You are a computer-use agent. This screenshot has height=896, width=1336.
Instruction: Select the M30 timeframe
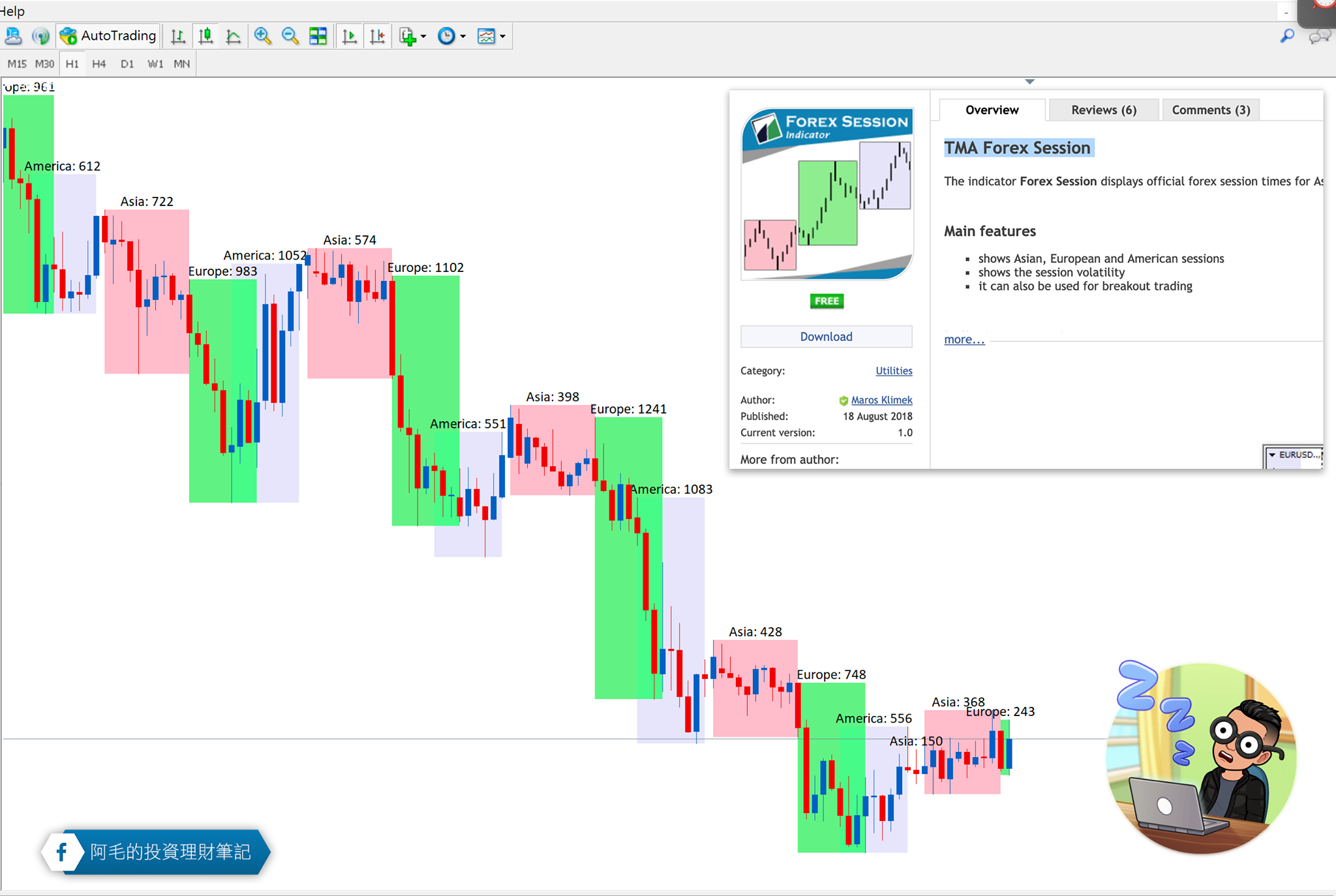point(44,64)
